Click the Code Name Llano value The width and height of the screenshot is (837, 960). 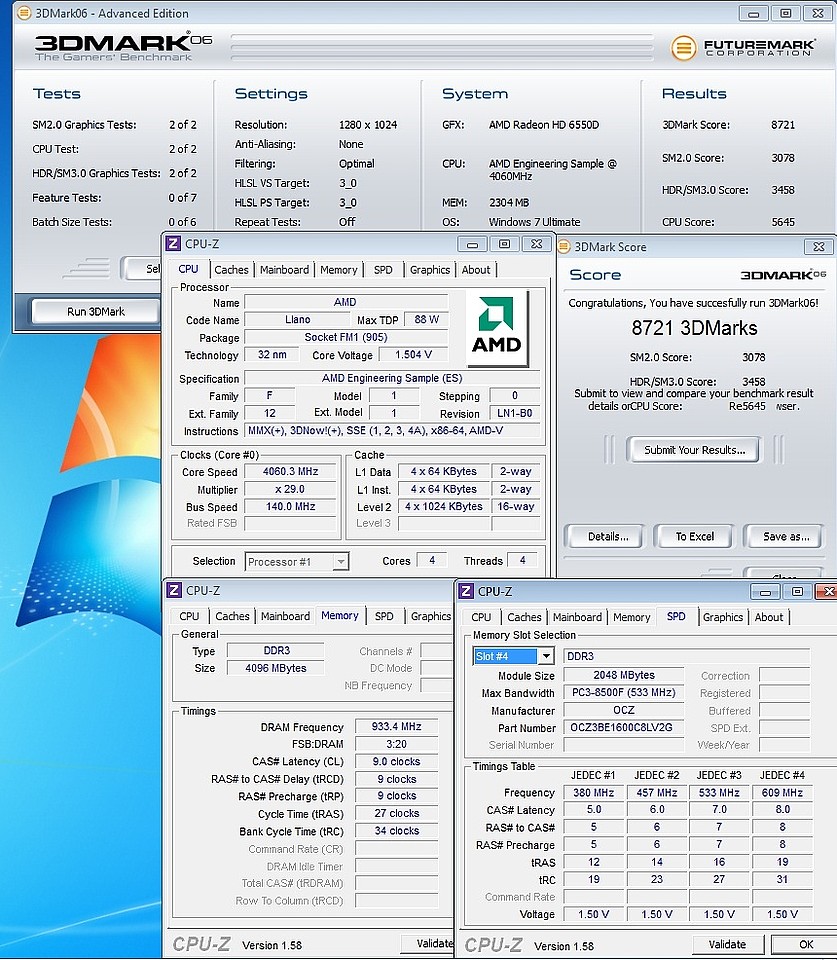pyautogui.click(x=298, y=320)
